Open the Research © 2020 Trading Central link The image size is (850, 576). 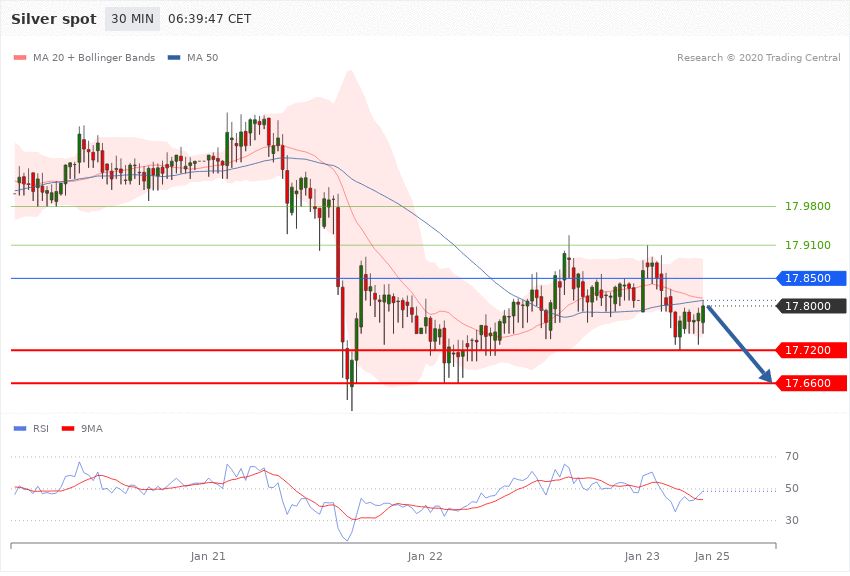[758, 58]
